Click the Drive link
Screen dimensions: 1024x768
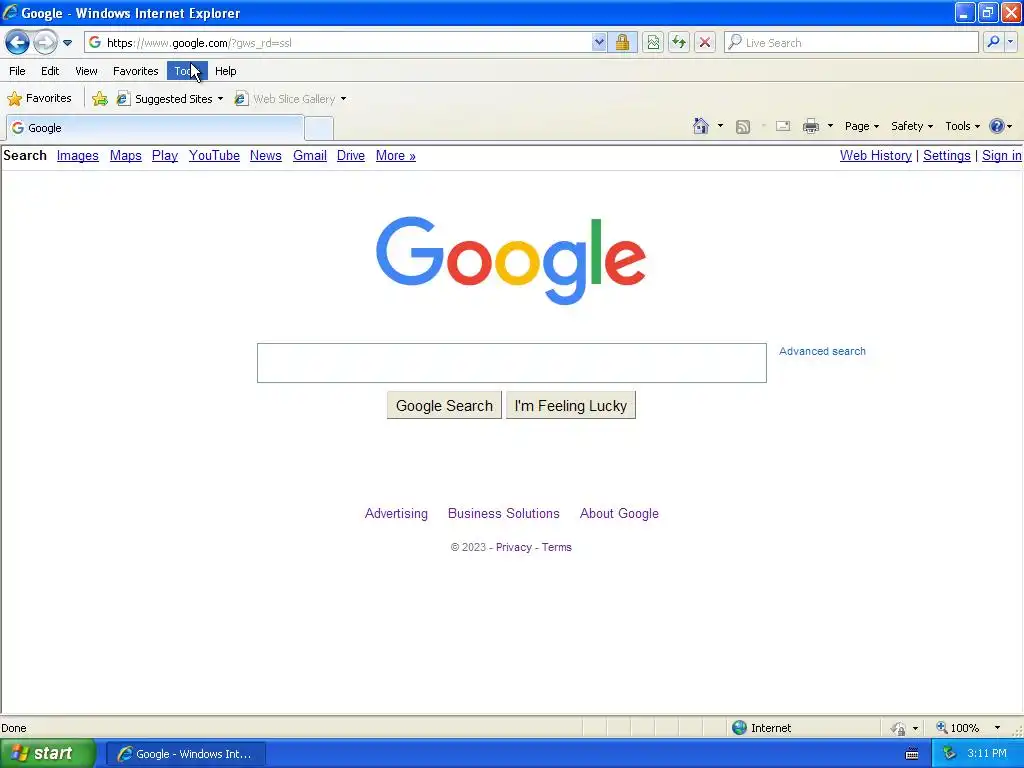click(x=351, y=155)
